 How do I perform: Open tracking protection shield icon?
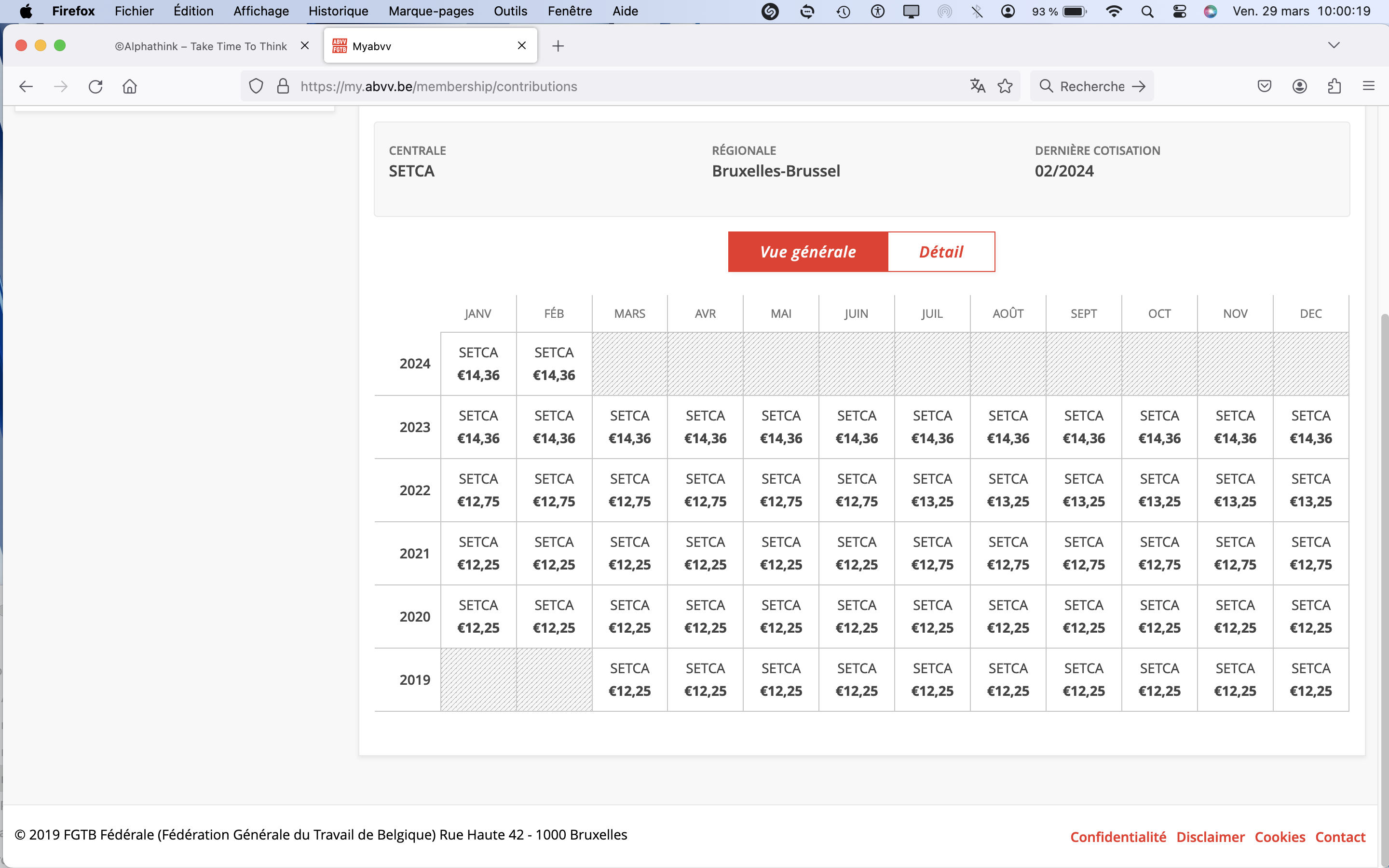pyautogui.click(x=256, y=86)
